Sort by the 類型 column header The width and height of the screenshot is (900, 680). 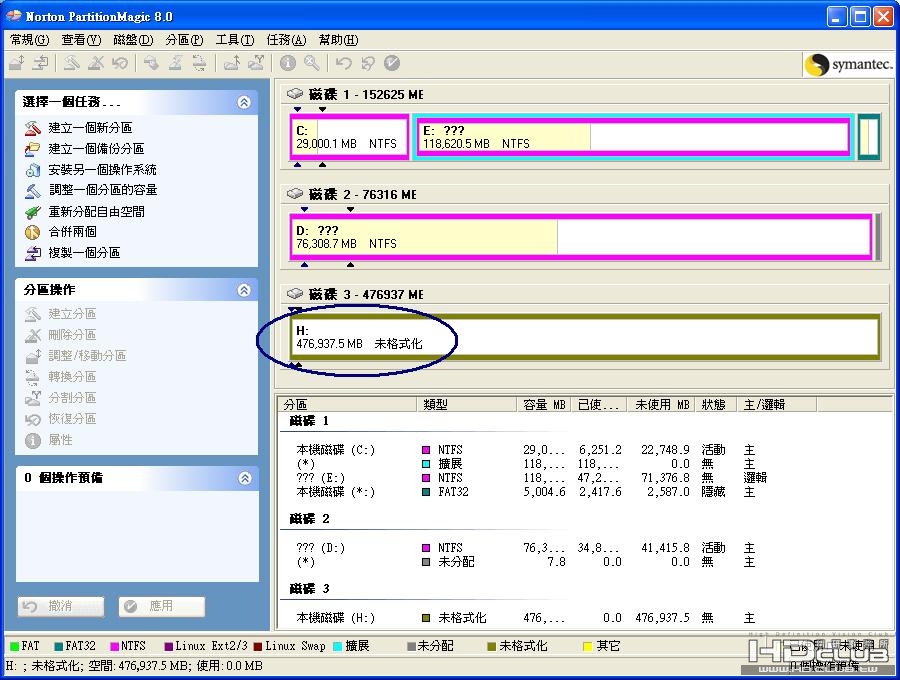tap(467, 405)
